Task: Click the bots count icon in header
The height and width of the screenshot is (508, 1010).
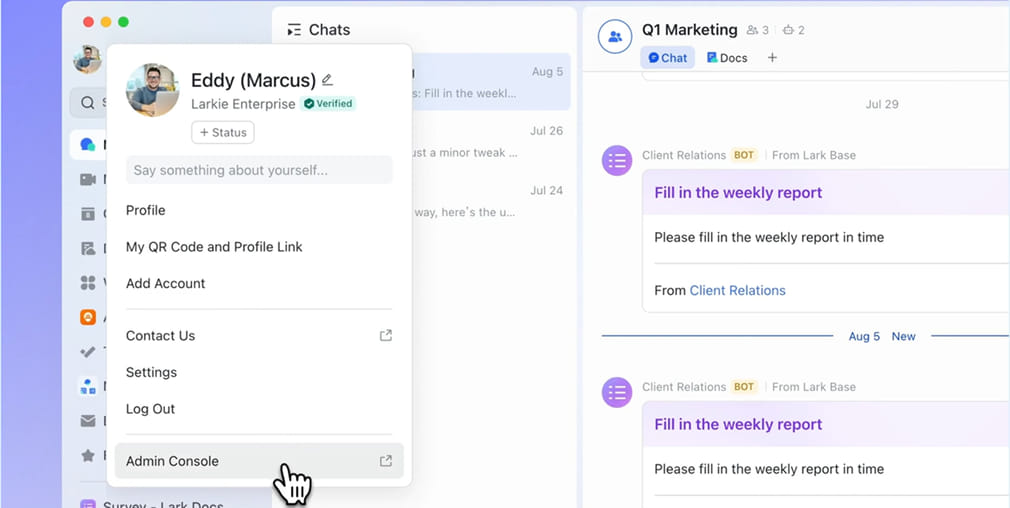Action: [x=794, y=31]
